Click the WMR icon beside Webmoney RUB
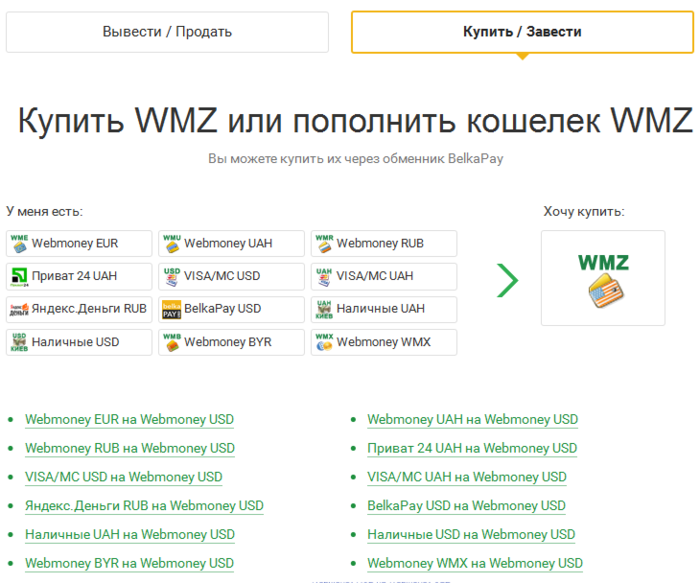This screenshot has width=700, height=583. click(325, 243)
